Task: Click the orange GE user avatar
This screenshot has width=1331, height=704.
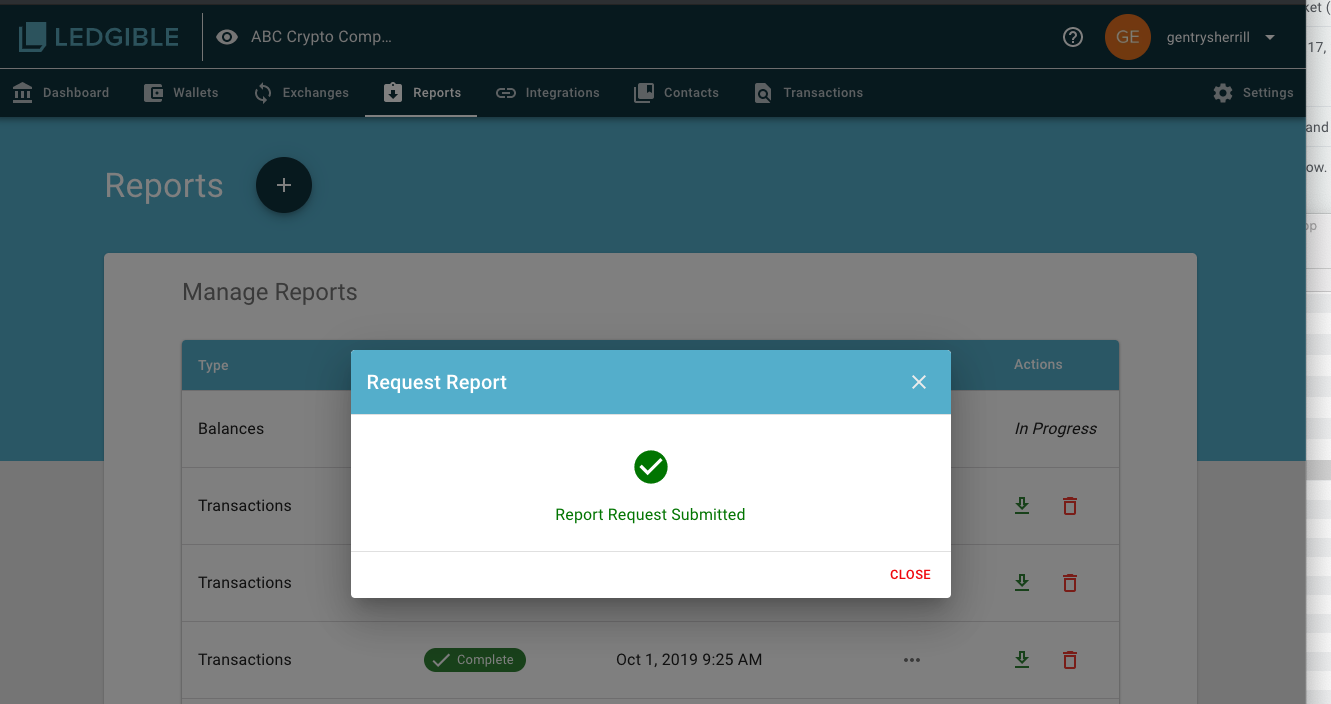Action: point(1127,38)
